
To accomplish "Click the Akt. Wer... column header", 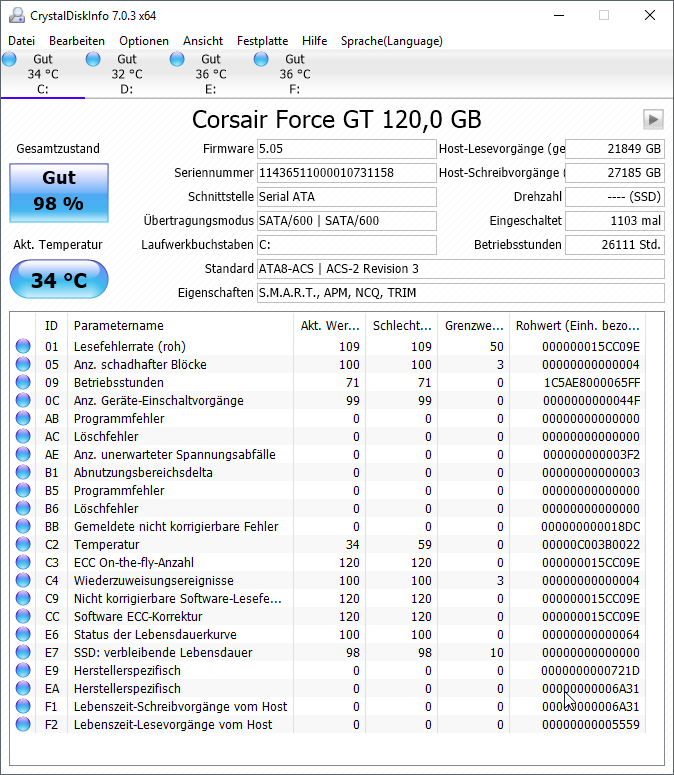I will point(330,326).
